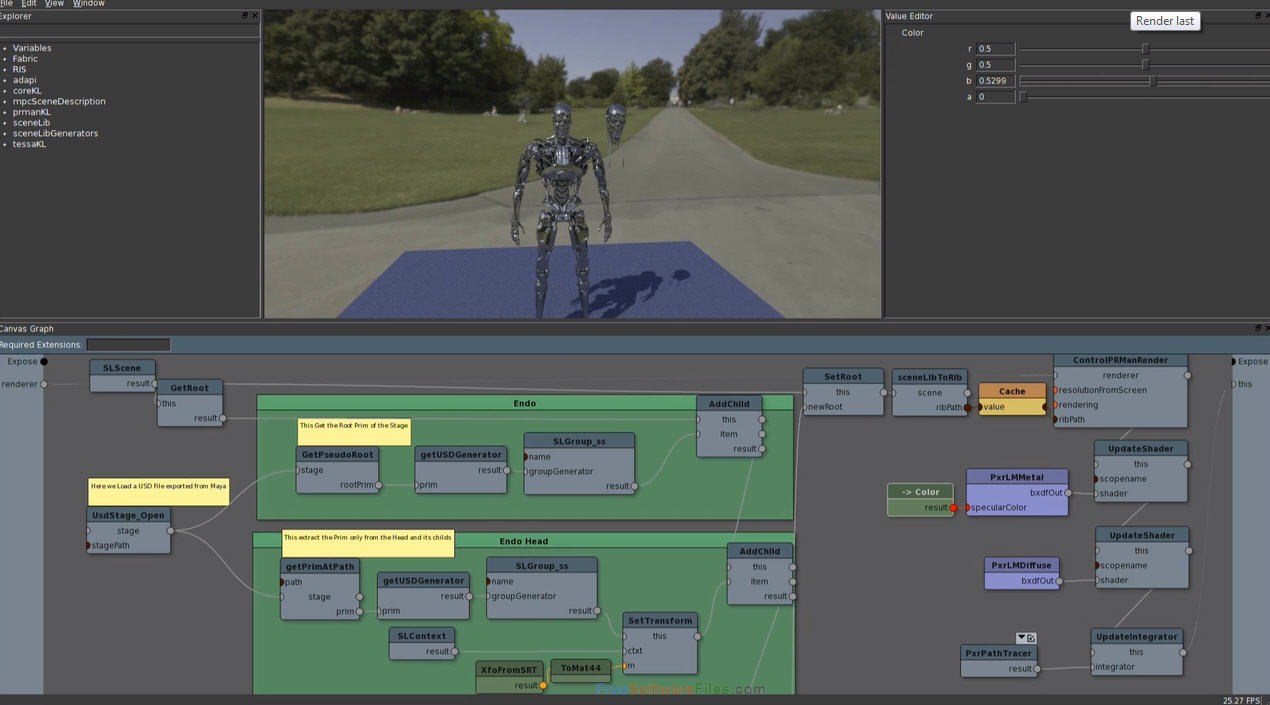
Task: Click the Explorer search field
Action: (130, 30)
